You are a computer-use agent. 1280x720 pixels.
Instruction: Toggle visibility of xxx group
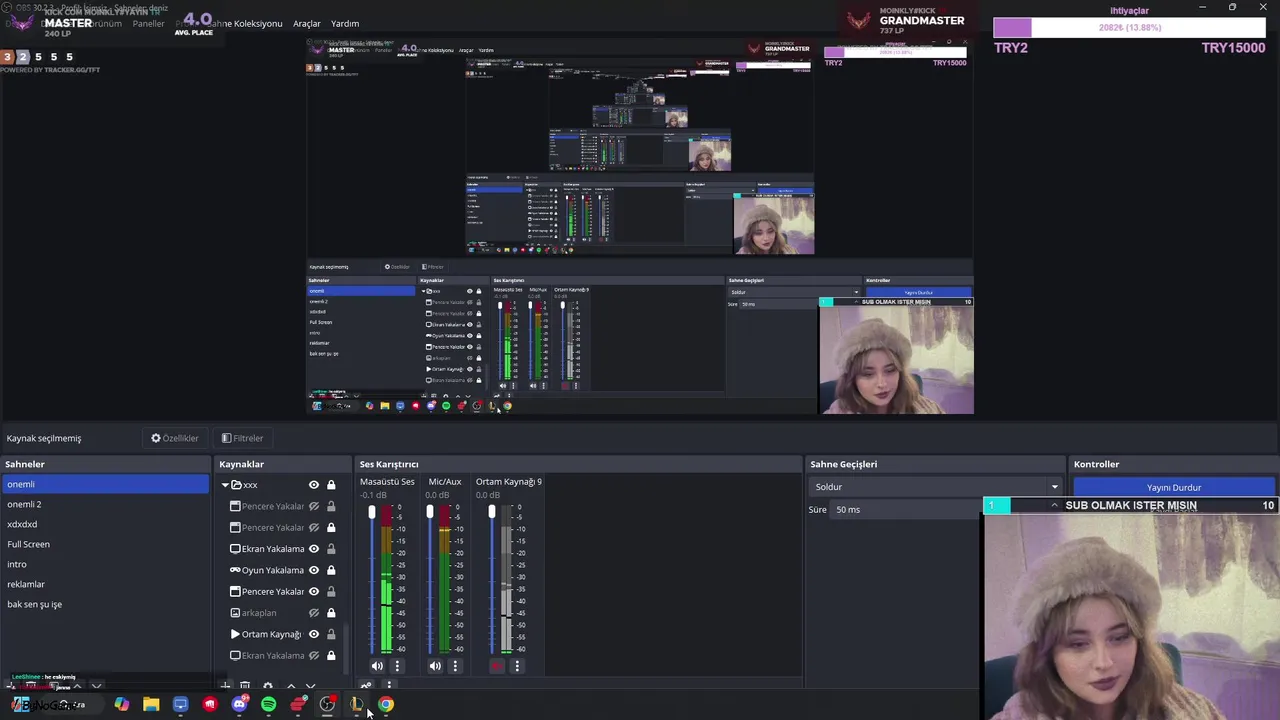314,485
